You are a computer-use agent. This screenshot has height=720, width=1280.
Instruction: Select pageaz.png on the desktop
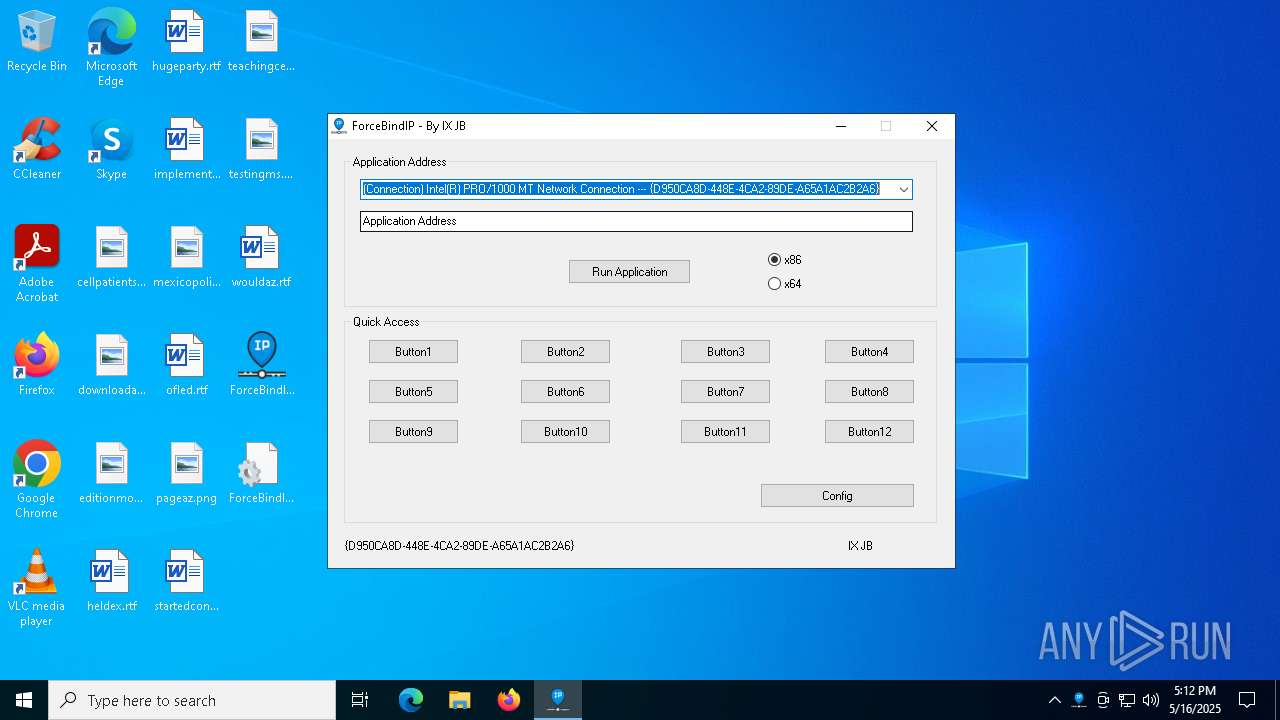(186, 474)
